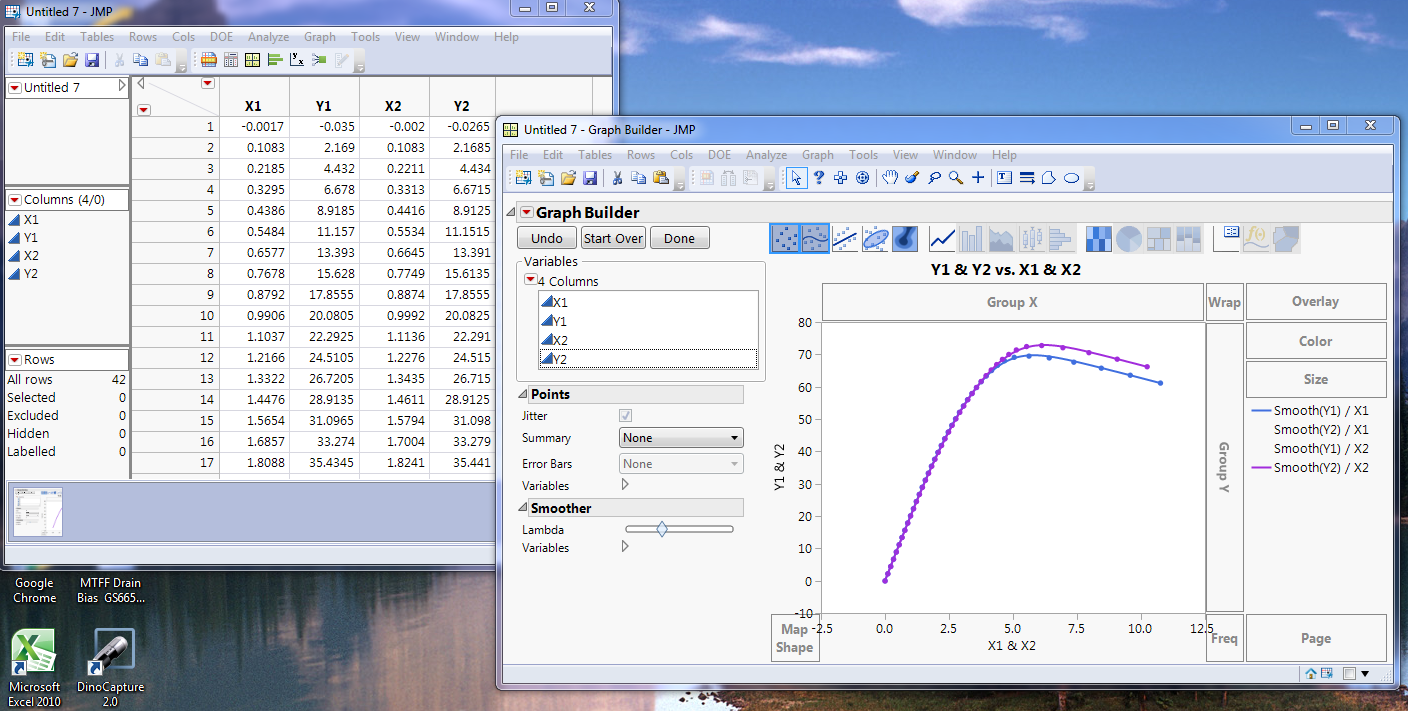Viewport: 1408px width, 711px height.
Task: Select the Points element icon in Graph Builder
Action: tap(785, 239)
